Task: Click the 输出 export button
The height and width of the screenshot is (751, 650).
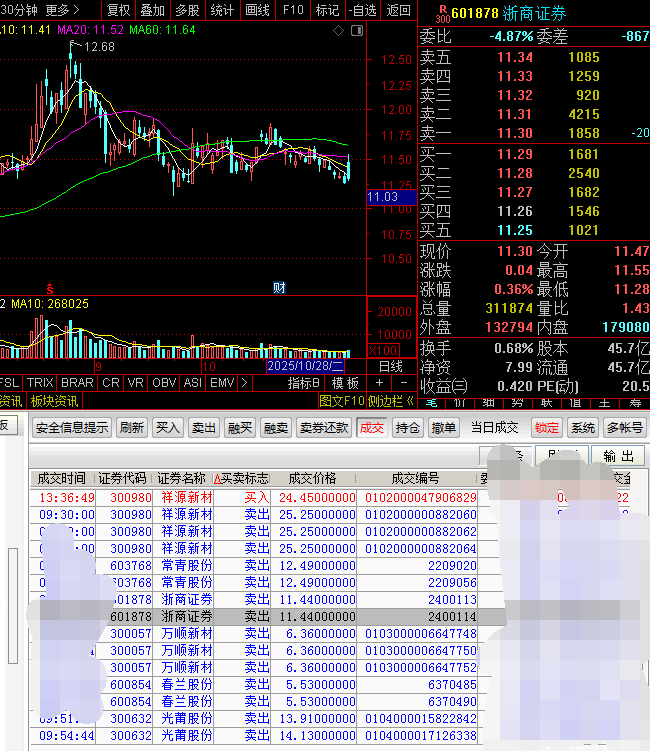Action: click(618, 455)
